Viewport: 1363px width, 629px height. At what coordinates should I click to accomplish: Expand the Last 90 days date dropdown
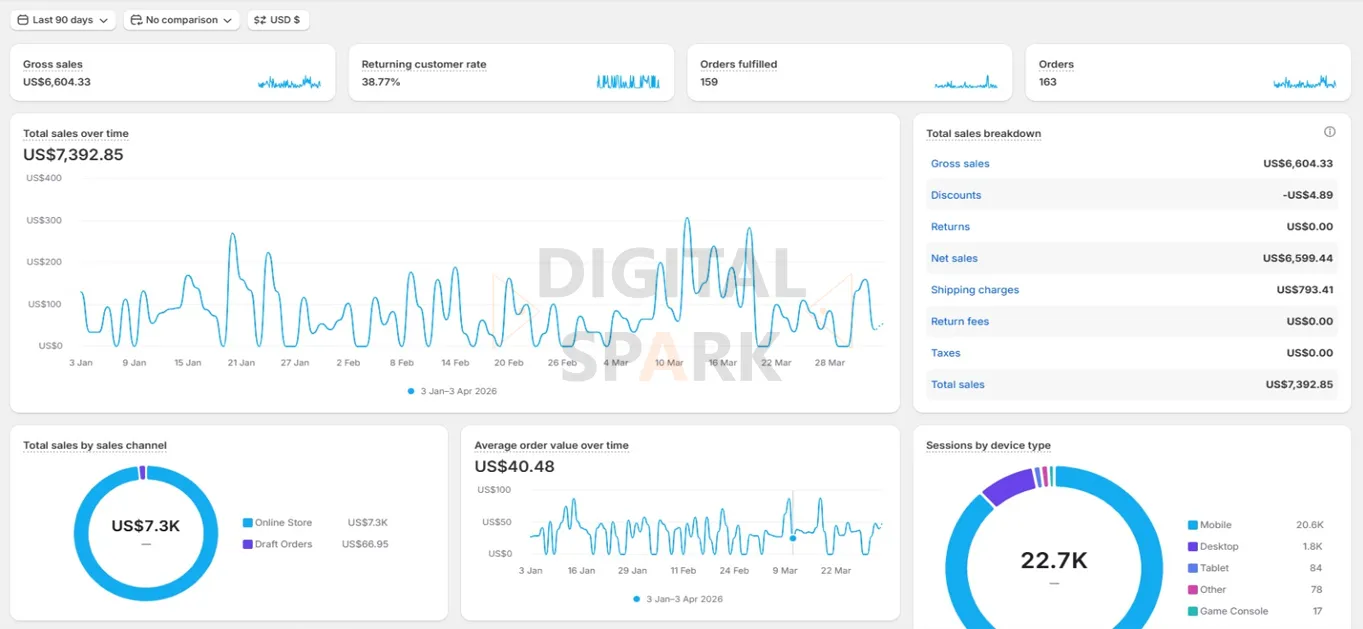pos(62,19)
